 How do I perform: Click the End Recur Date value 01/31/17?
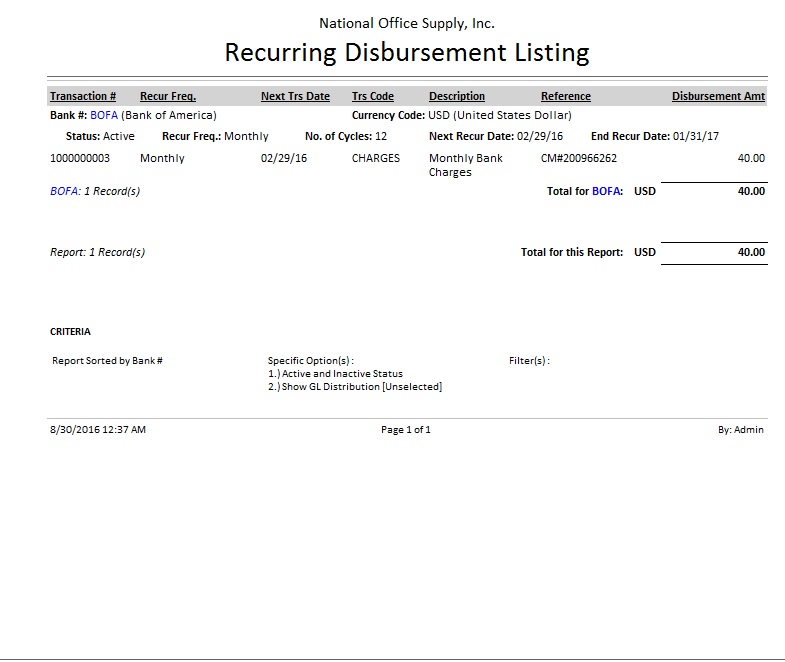coord(696,136)
